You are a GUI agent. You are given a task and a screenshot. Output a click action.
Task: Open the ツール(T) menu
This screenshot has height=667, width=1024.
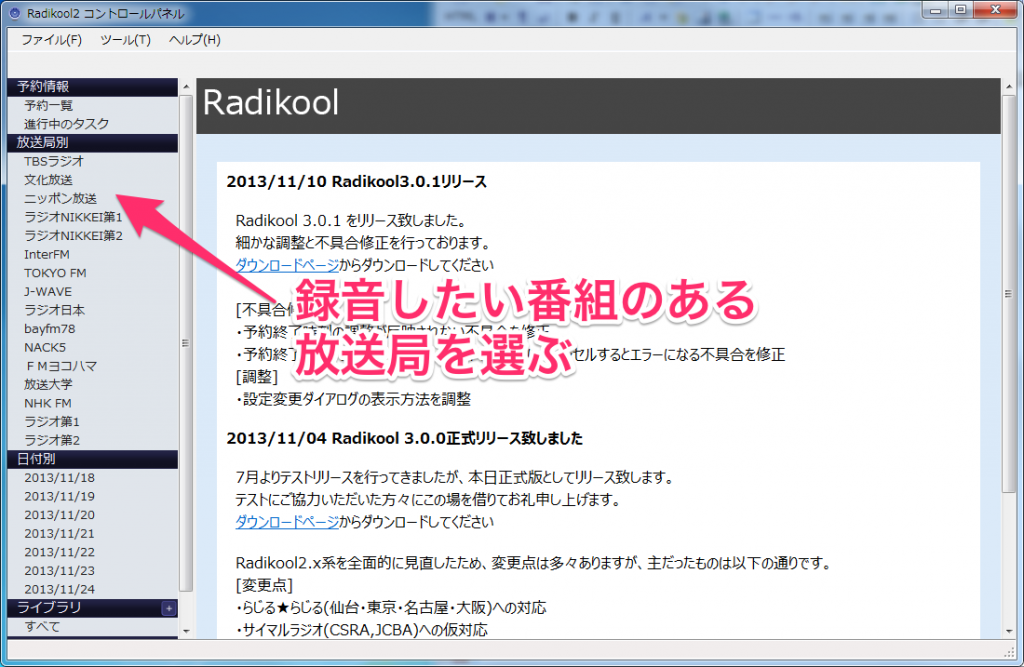125,40
